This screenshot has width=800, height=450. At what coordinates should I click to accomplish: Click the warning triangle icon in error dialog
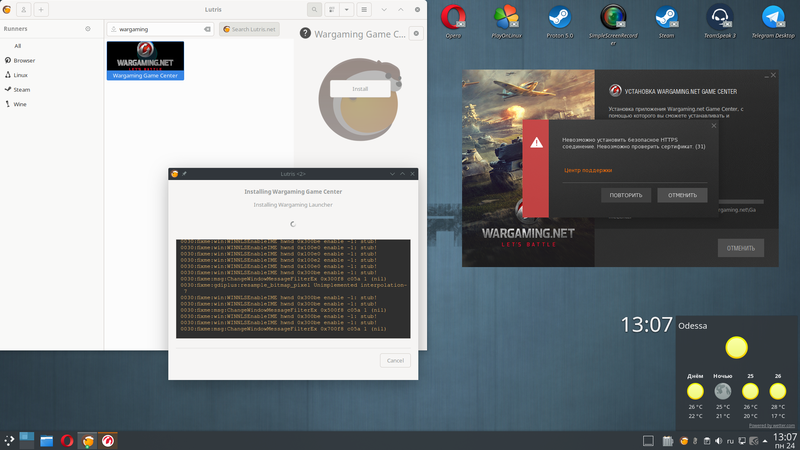(536, 143)
